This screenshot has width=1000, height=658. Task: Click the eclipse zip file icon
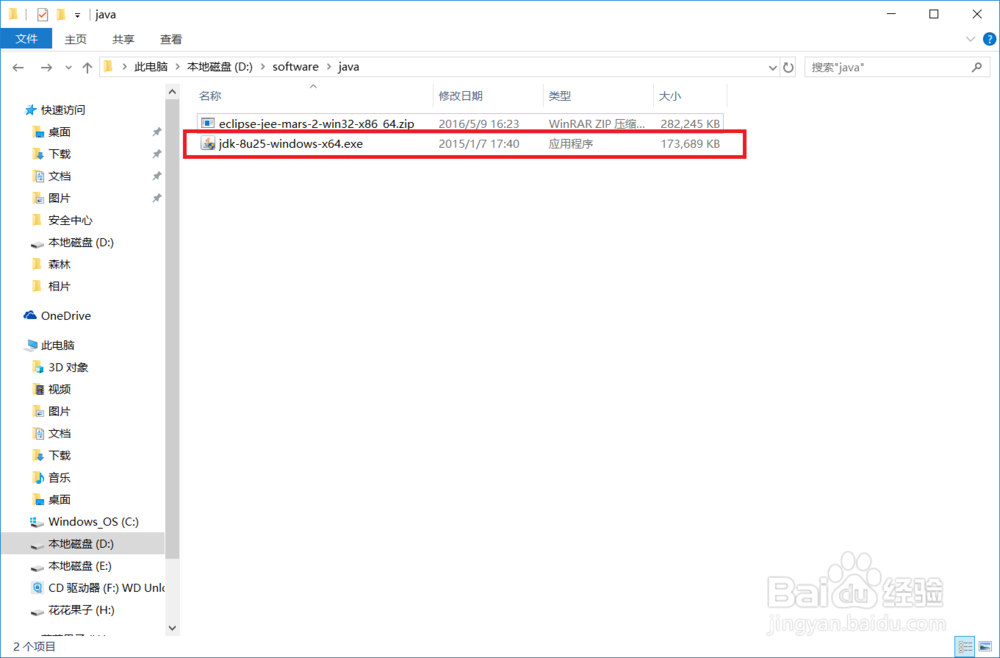pos(207,123)
